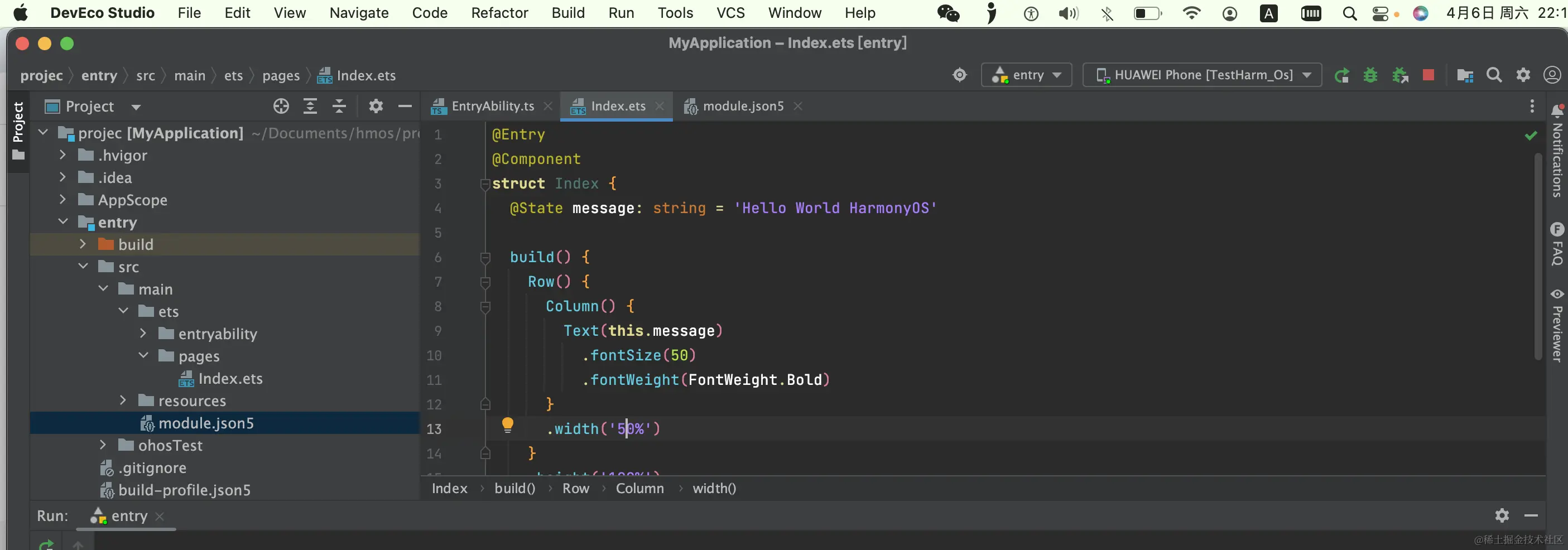Expand all items in Project panel

(310, 107)
